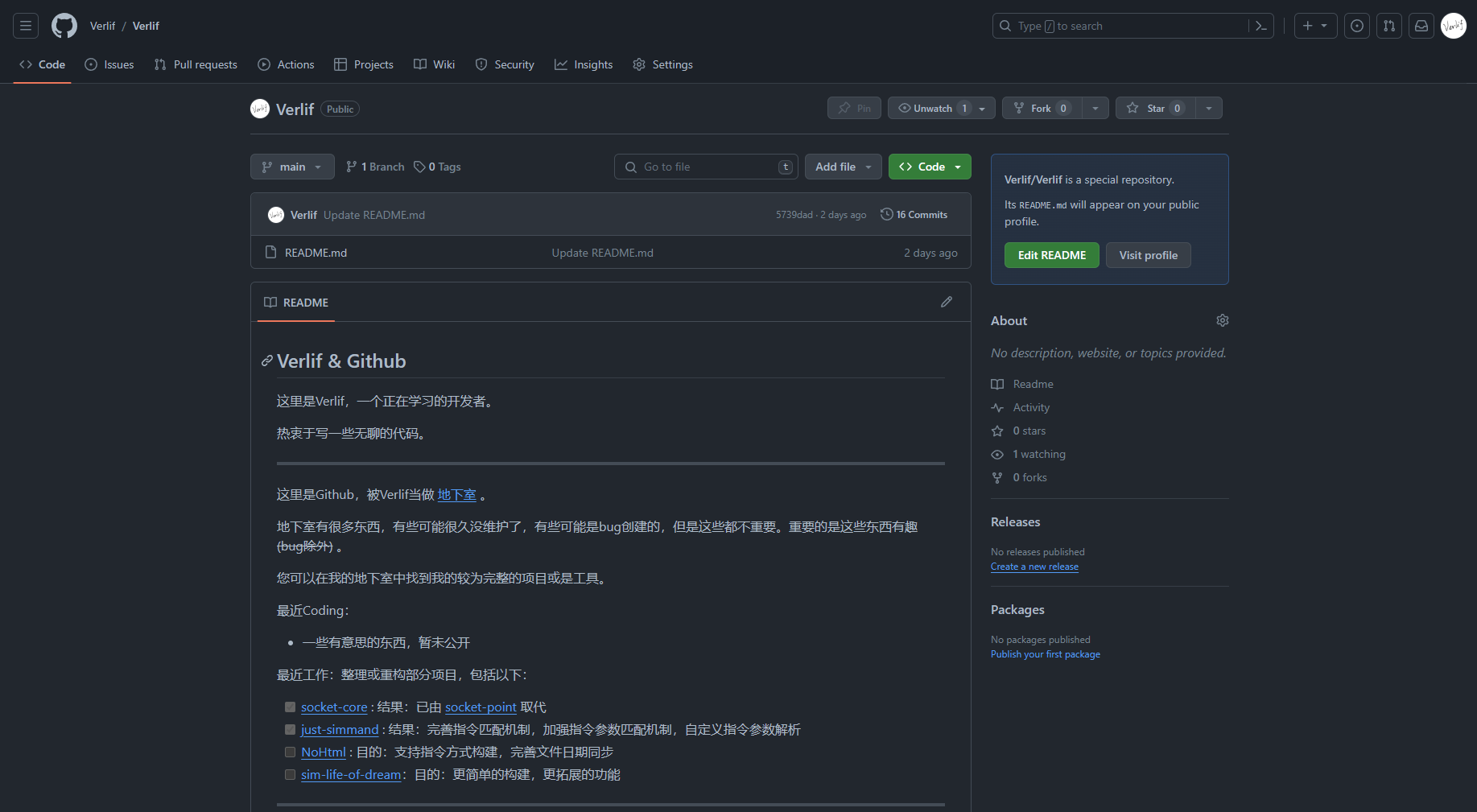1477x812 pixels.
Task: Follow the Create a new release link
Action: (1034, 567)
